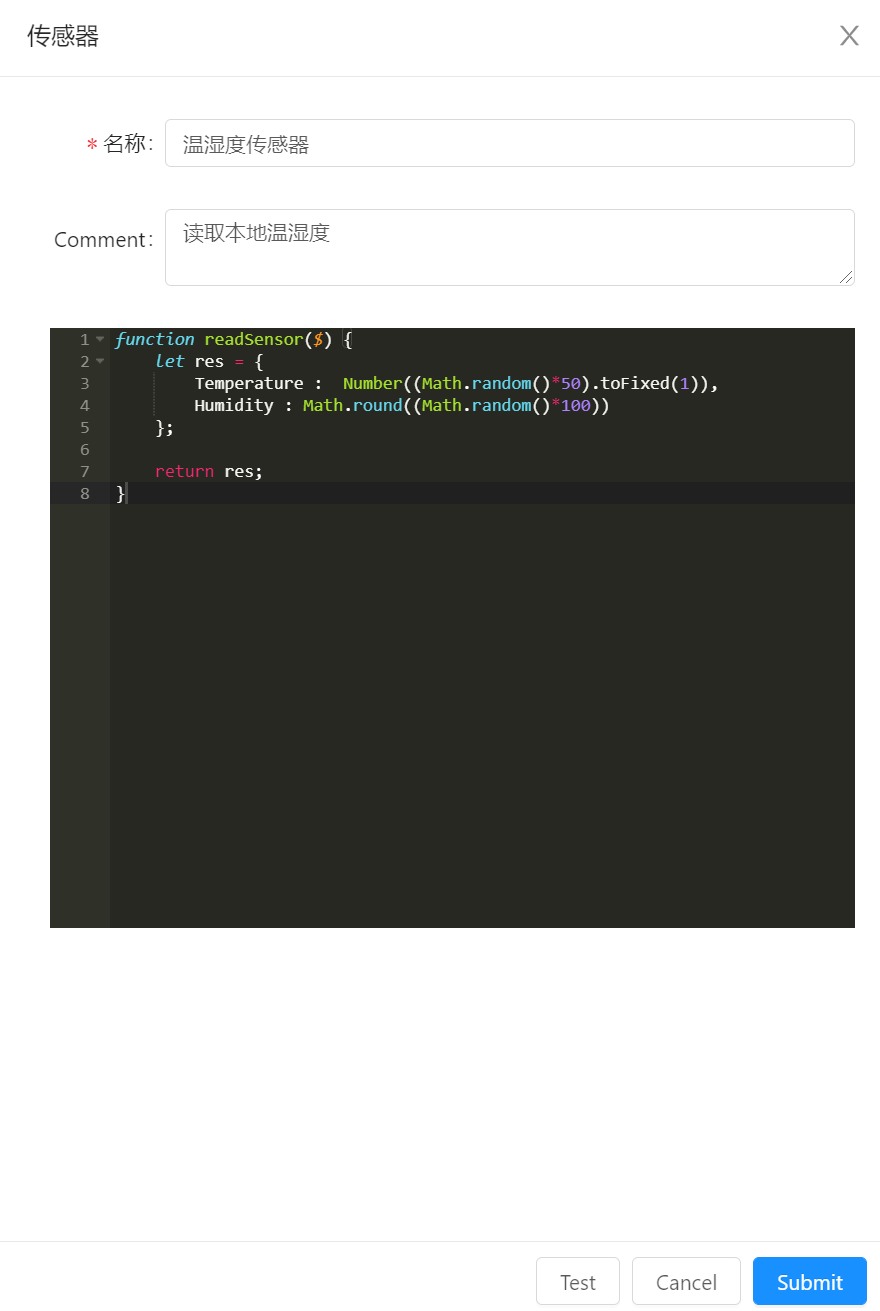880x1311 pixels.
Task: Click the $ parameter in readSensor
Action: pos(318,340)
